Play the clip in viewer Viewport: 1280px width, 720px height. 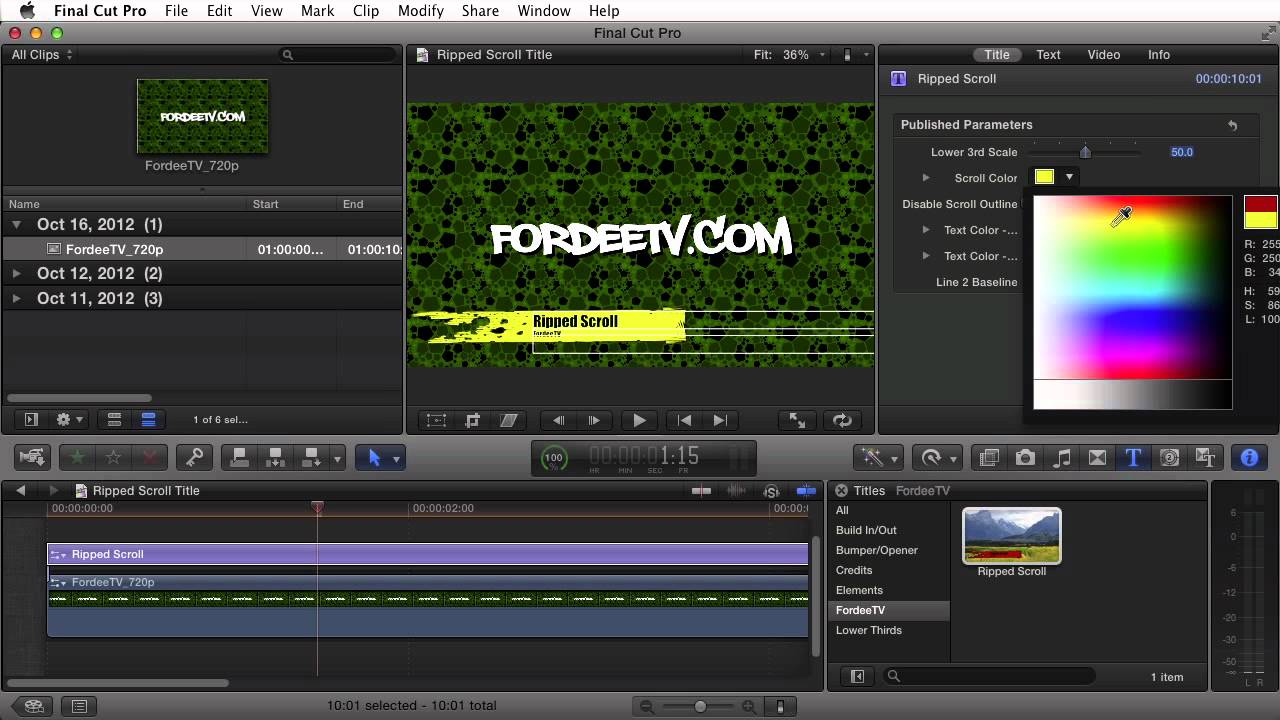[x=639, y=420]
